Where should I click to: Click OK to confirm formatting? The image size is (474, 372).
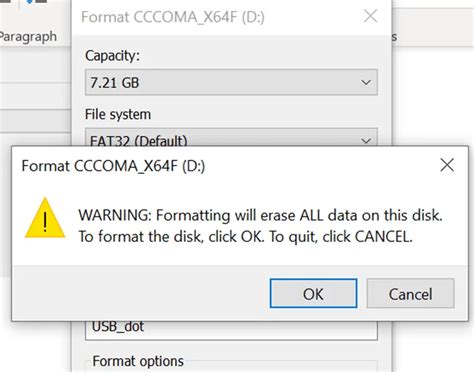(x=313, y=293)
